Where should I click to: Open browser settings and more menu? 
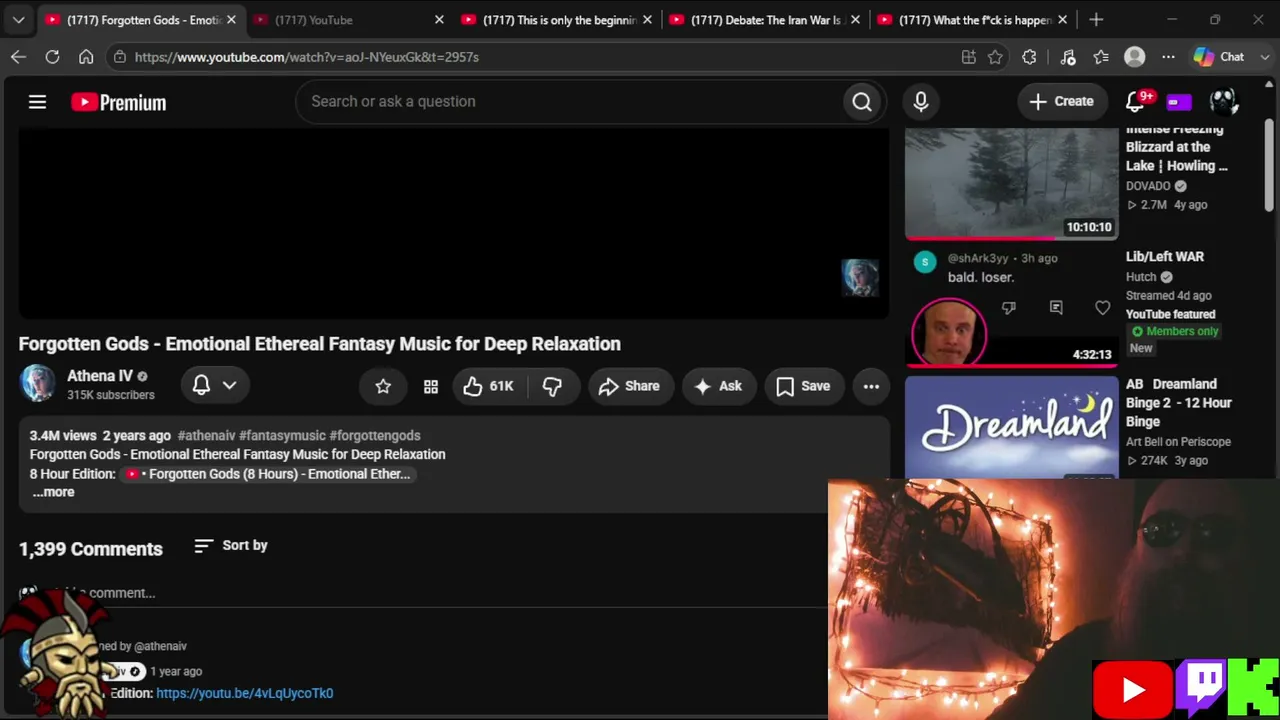point(1168,57)
